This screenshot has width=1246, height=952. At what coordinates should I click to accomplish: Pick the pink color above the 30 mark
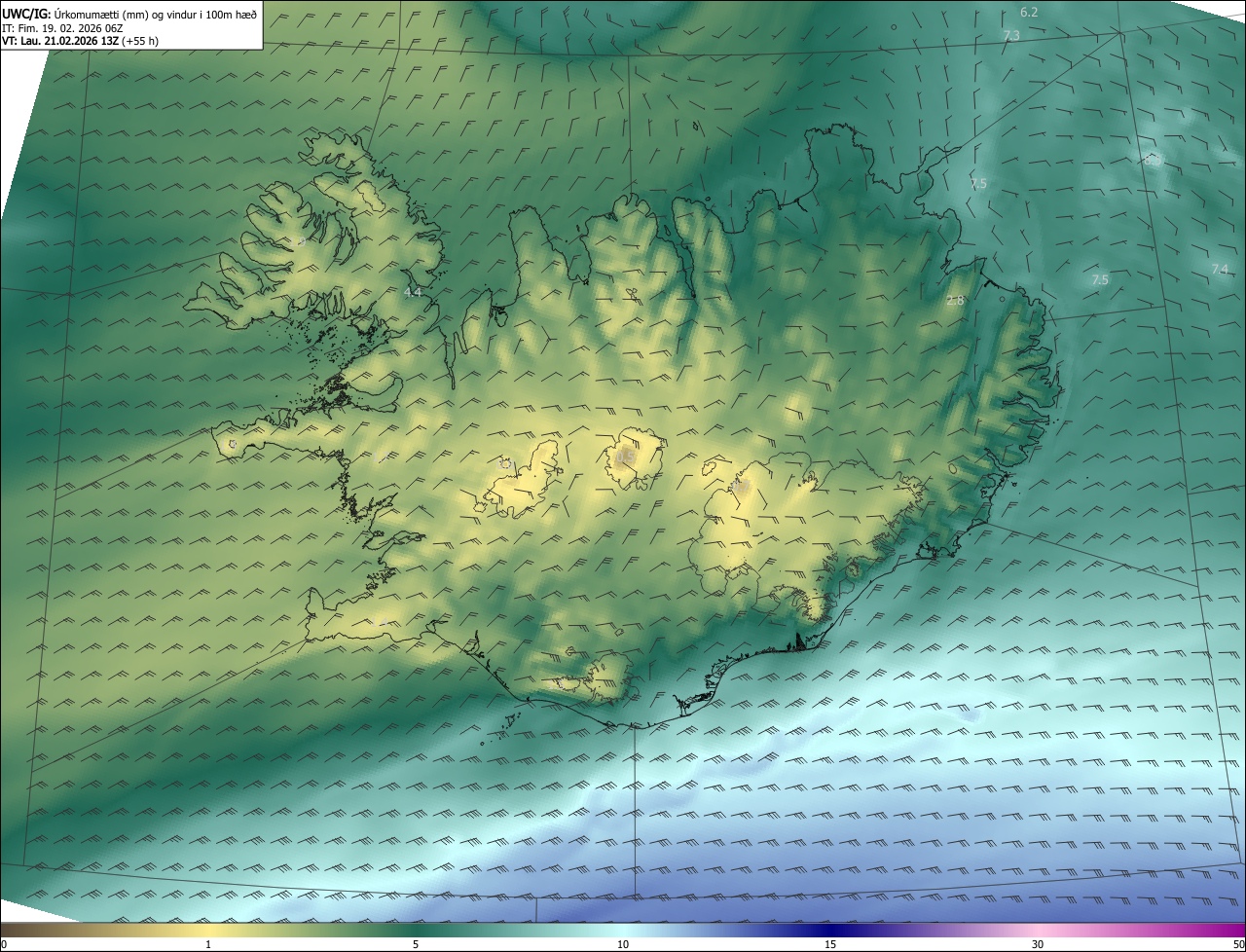pyautogui.click(x=1038, y=930)
